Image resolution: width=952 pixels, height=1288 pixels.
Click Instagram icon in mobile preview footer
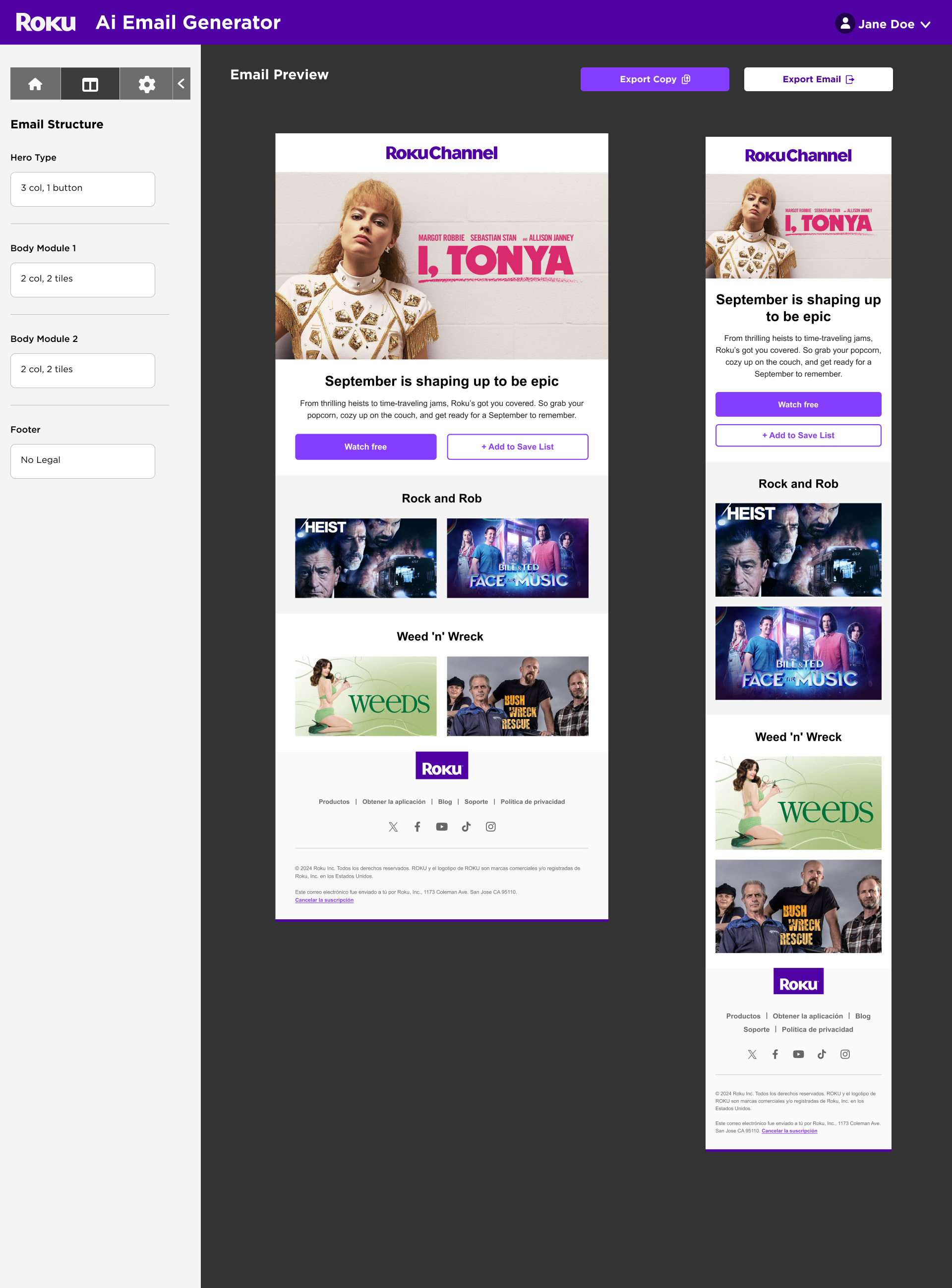(x=844, y=1054)
